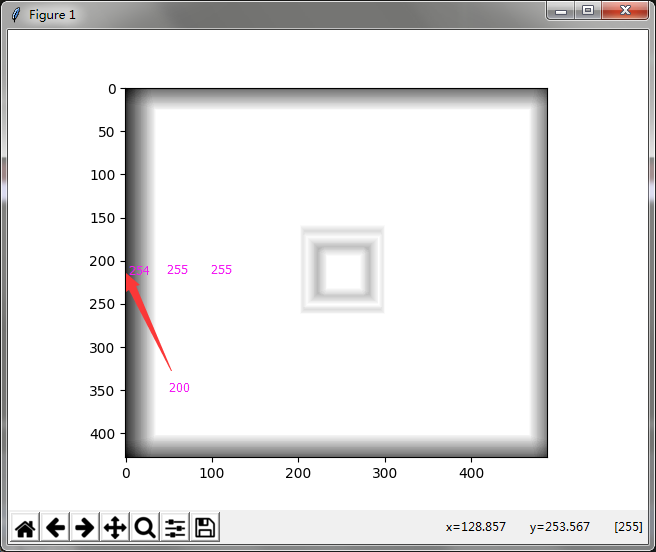656x552 pixels.
Task: Reset view with the Home icon
Action: (25, 527)
